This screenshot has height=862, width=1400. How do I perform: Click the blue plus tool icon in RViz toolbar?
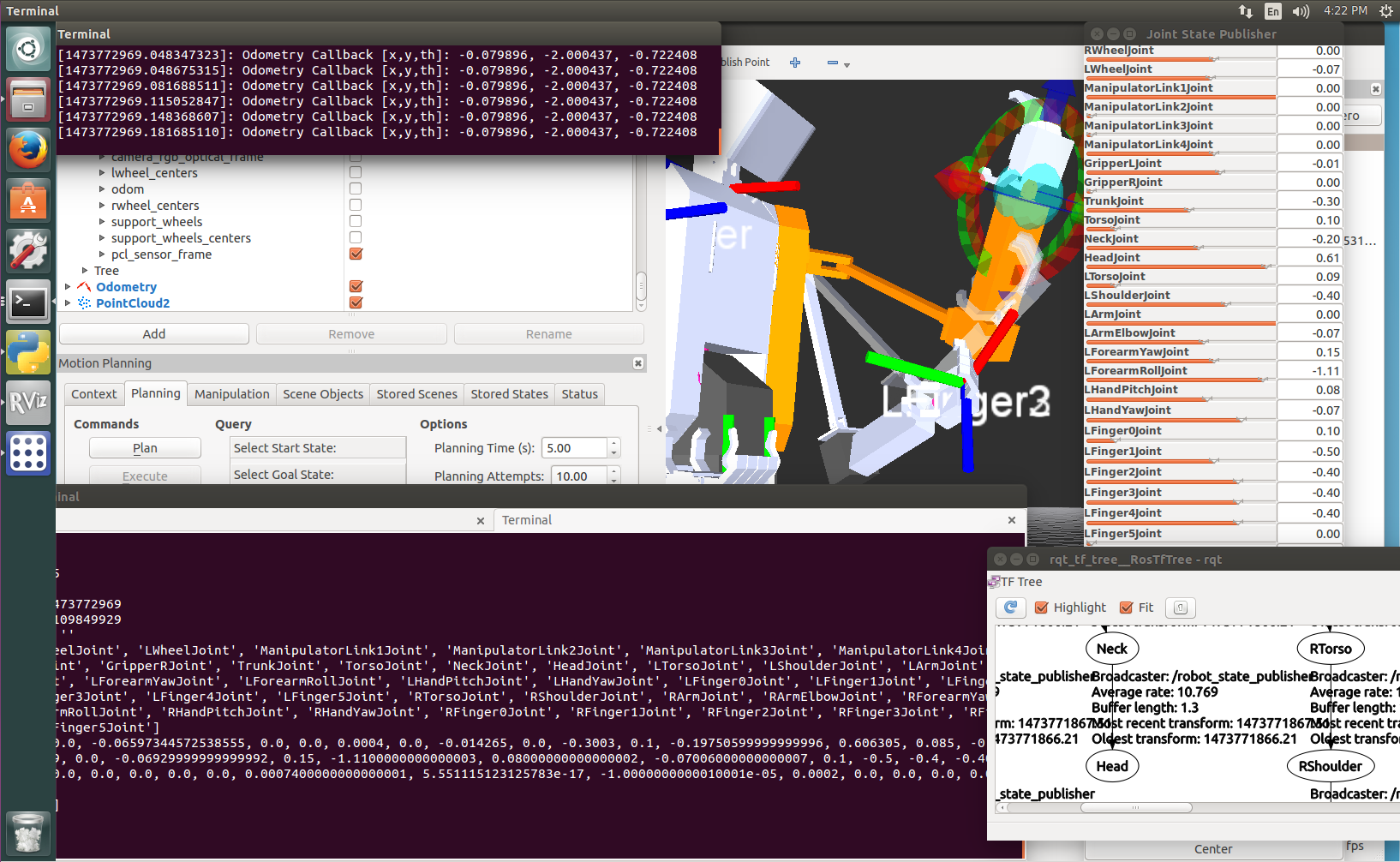coord(795,63)
